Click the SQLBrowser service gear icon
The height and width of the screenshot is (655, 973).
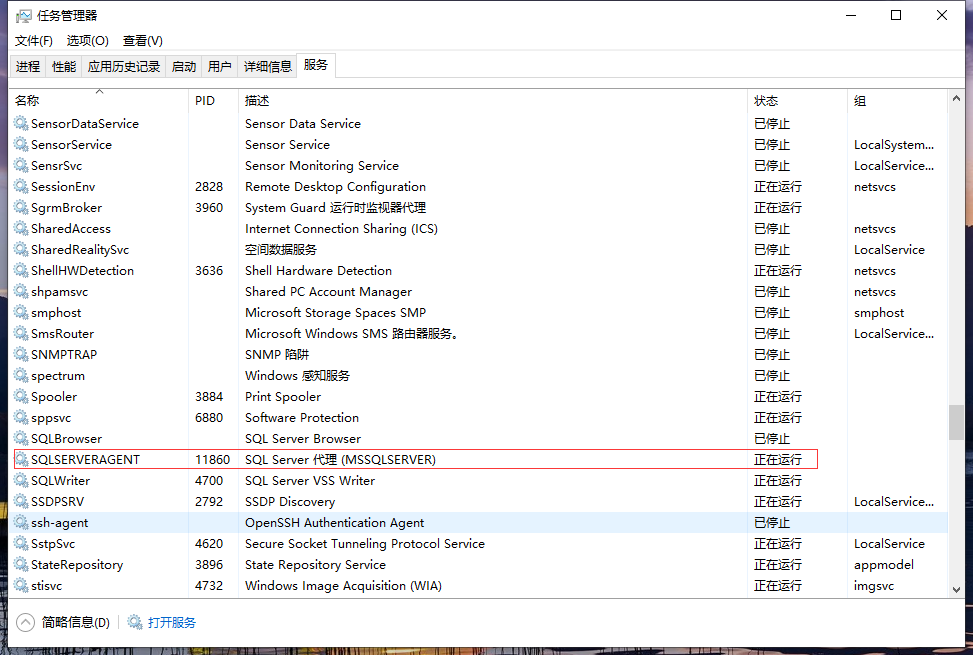point(21,439)
